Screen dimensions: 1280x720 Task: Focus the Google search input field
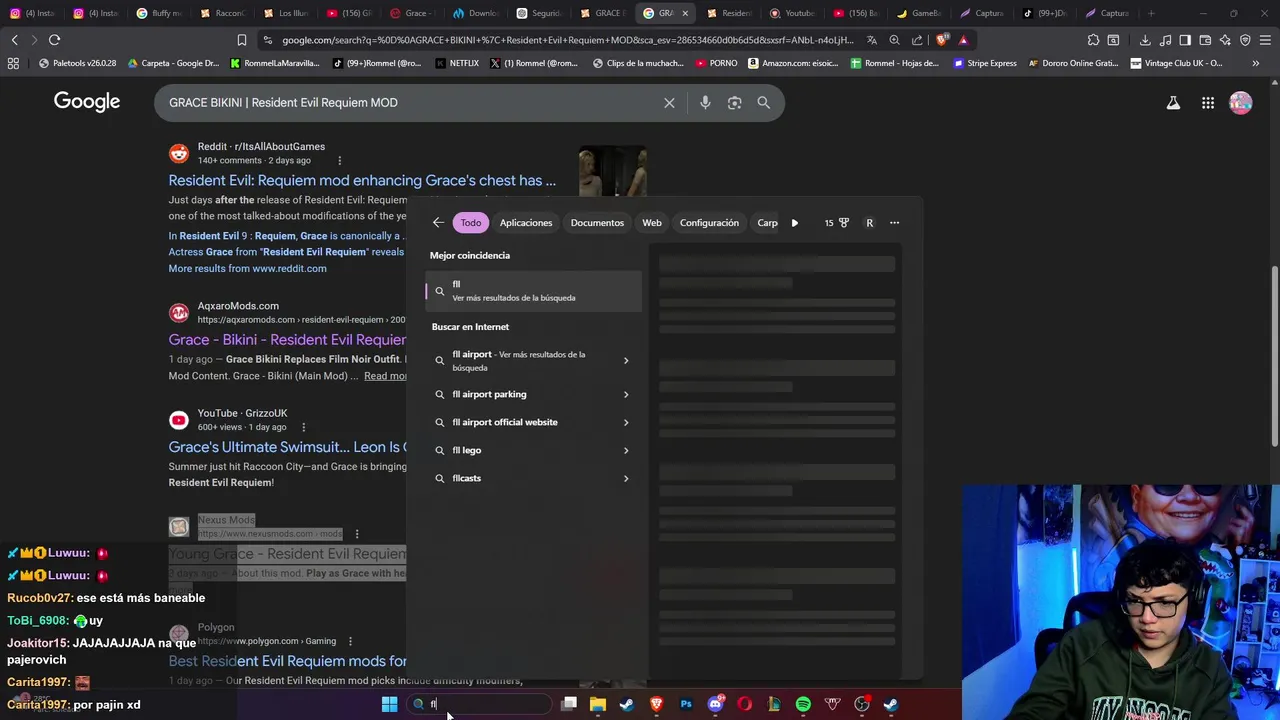[x=410, y=102]
